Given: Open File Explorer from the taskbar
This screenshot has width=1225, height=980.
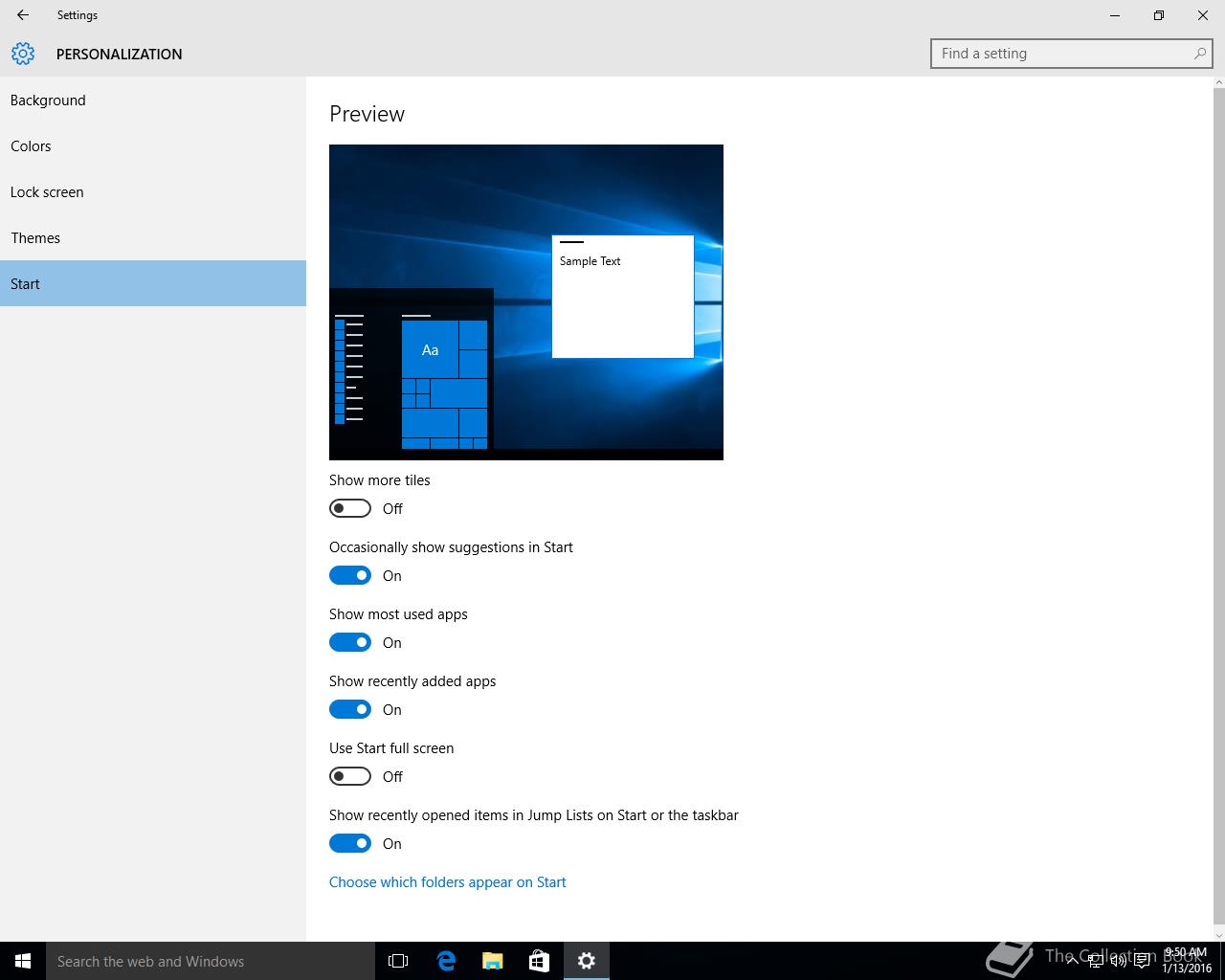Looking at the screenshot, I should [493, 961].
